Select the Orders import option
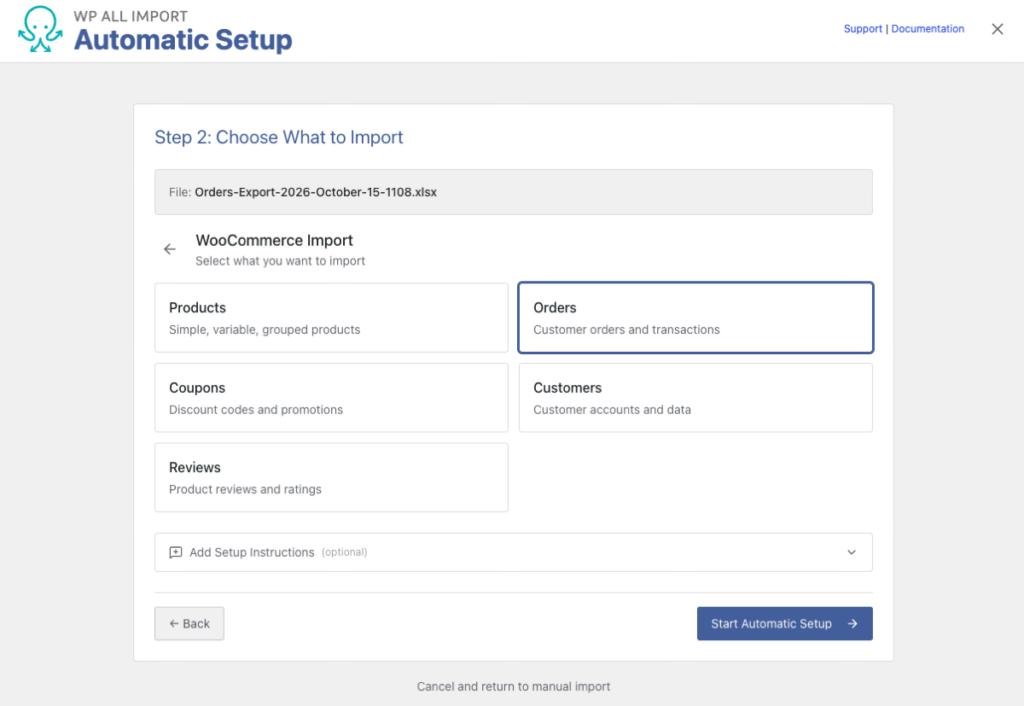This screenshot has width=1024, height=706. [x=696, y=317]
